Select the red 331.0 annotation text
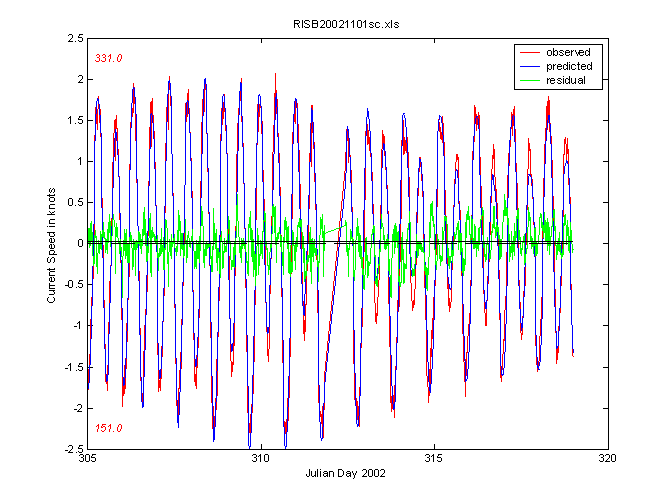The width and height of the screenshot is (672, 504). click(x=108, y=59)
